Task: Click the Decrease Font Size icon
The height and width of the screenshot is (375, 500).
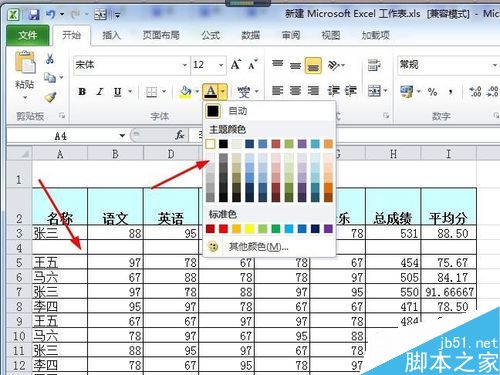Action: pos(253,64)
